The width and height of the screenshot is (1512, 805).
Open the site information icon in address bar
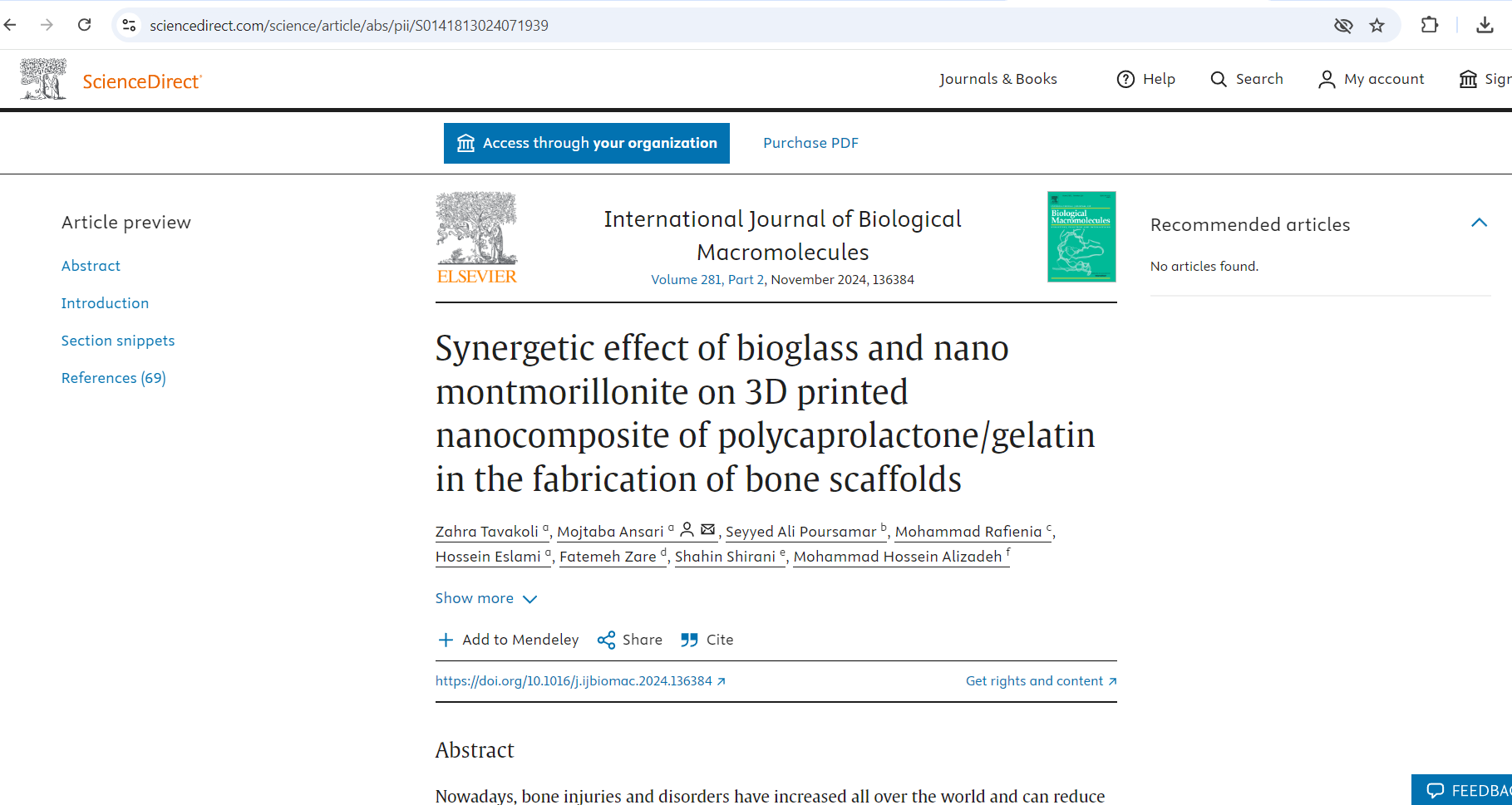(x=129, y=25)
